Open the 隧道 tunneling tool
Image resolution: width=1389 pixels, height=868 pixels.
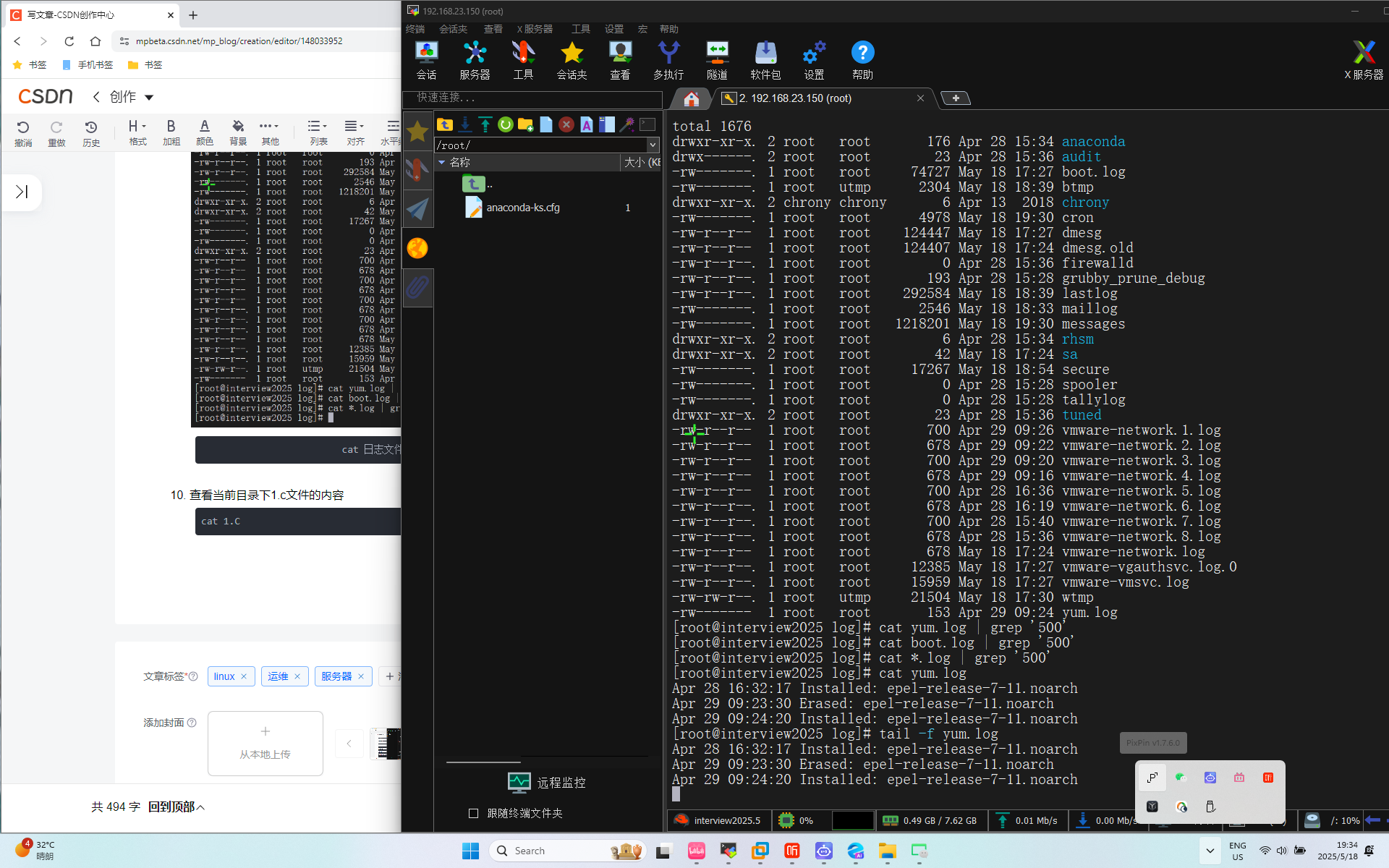717,59
